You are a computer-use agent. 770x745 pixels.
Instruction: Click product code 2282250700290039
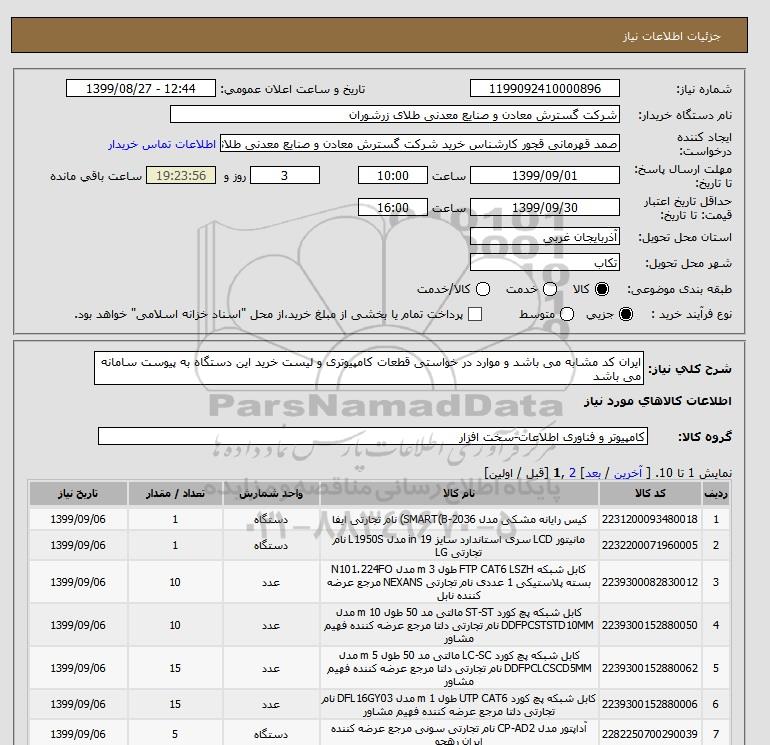pyautogui.click(x=650, y=734)
